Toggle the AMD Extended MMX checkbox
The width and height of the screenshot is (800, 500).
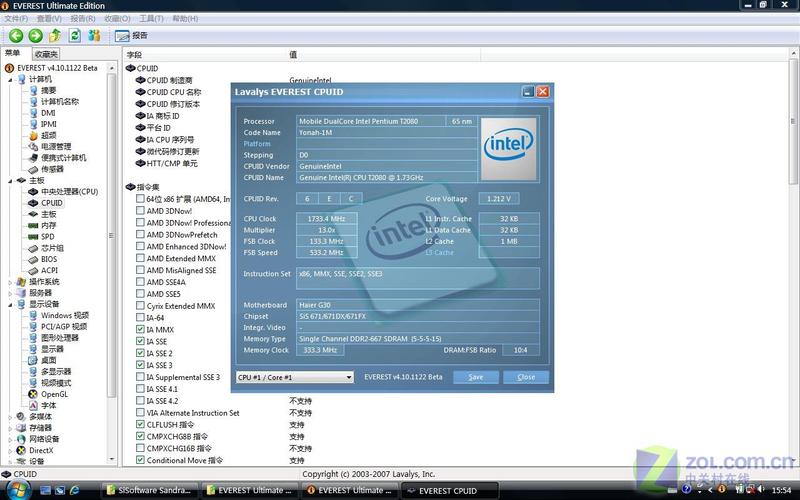[140, 258]
